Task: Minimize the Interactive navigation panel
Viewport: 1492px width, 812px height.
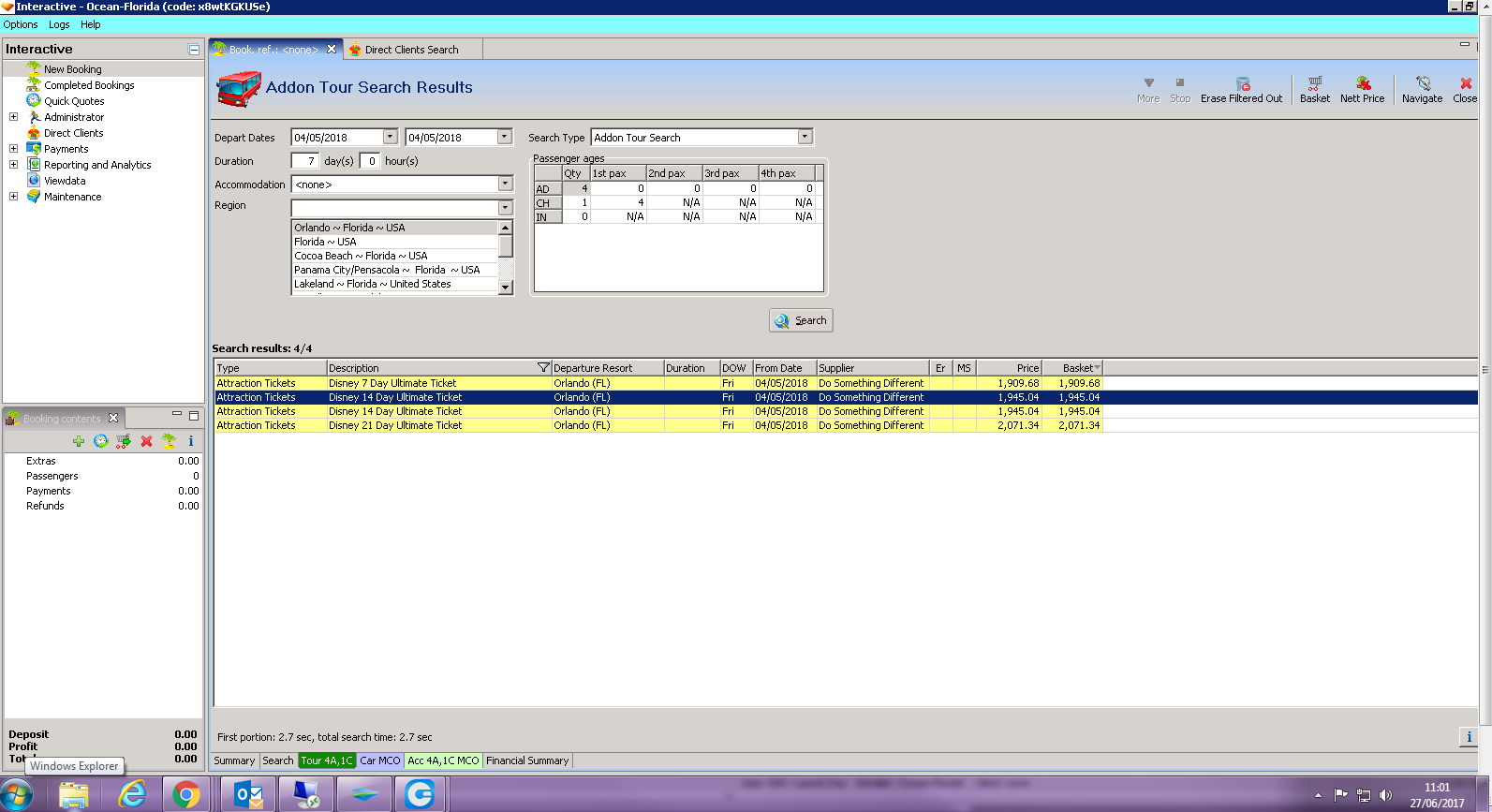Action: (194, 50)
